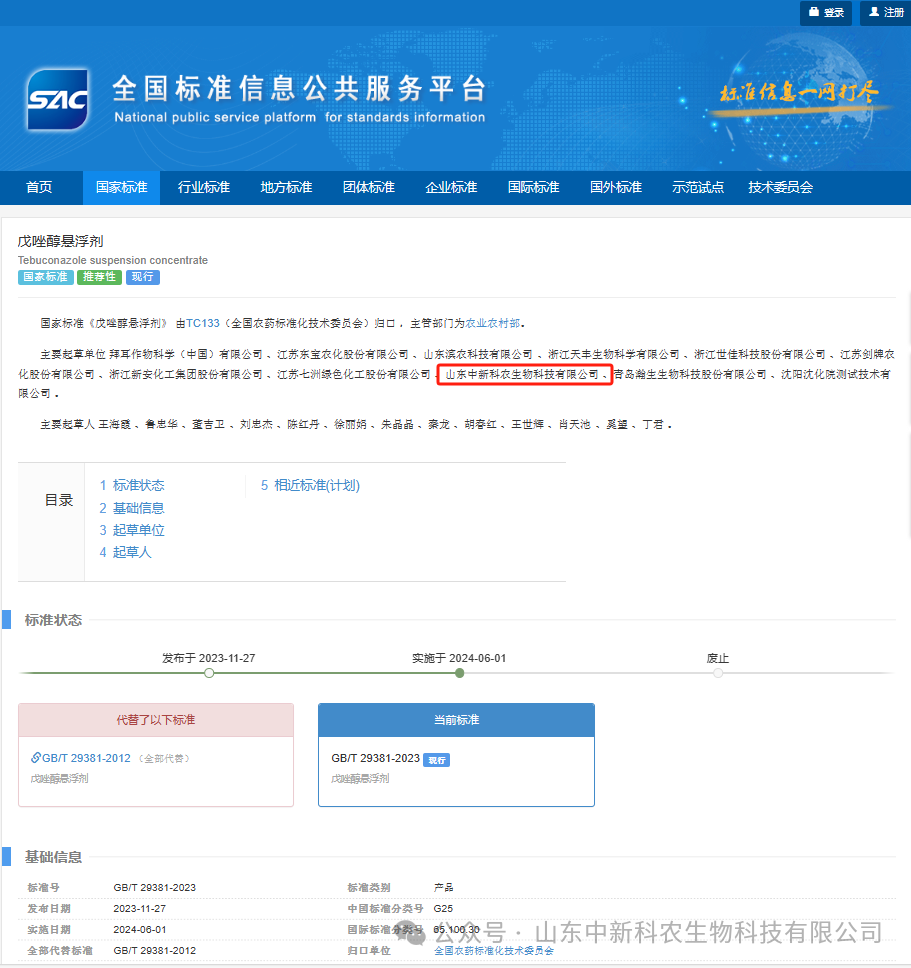Jump to 3 起草单位 in contents
Viewport: 911px width, 968px height.
132,530
